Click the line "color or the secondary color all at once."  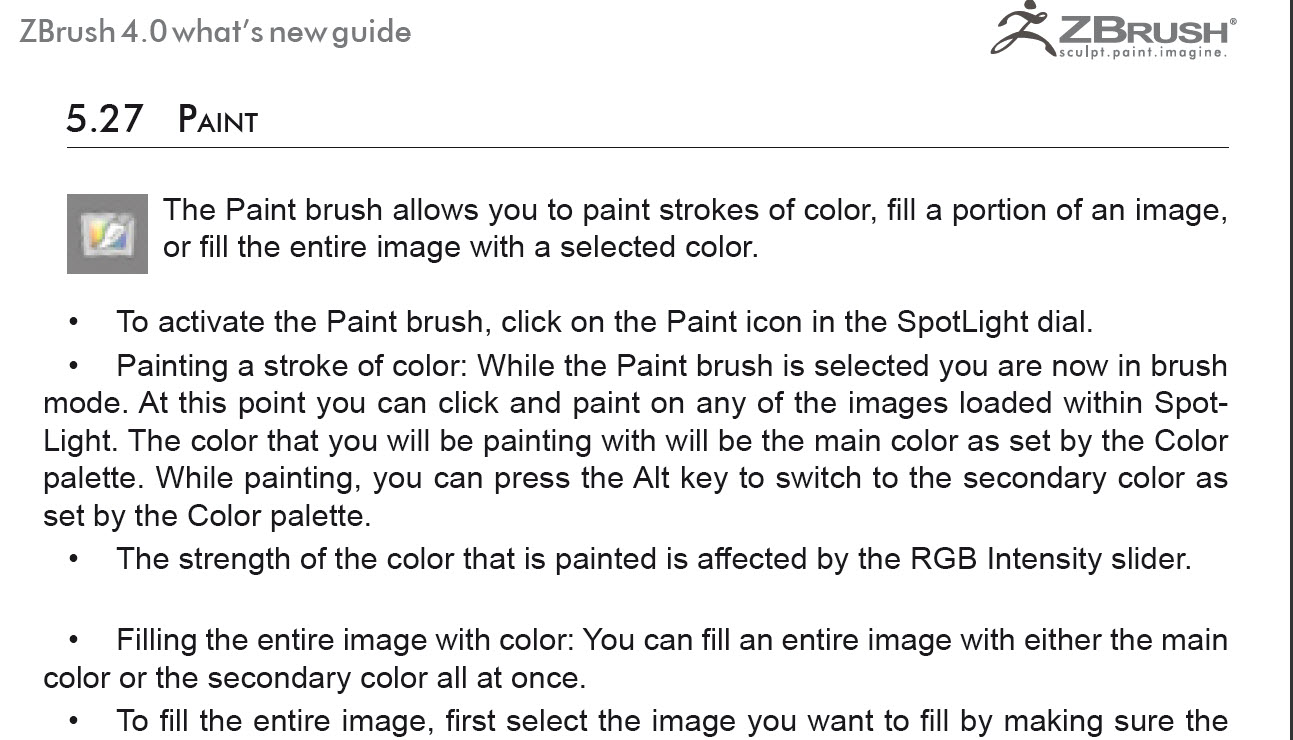click(314, 678)
